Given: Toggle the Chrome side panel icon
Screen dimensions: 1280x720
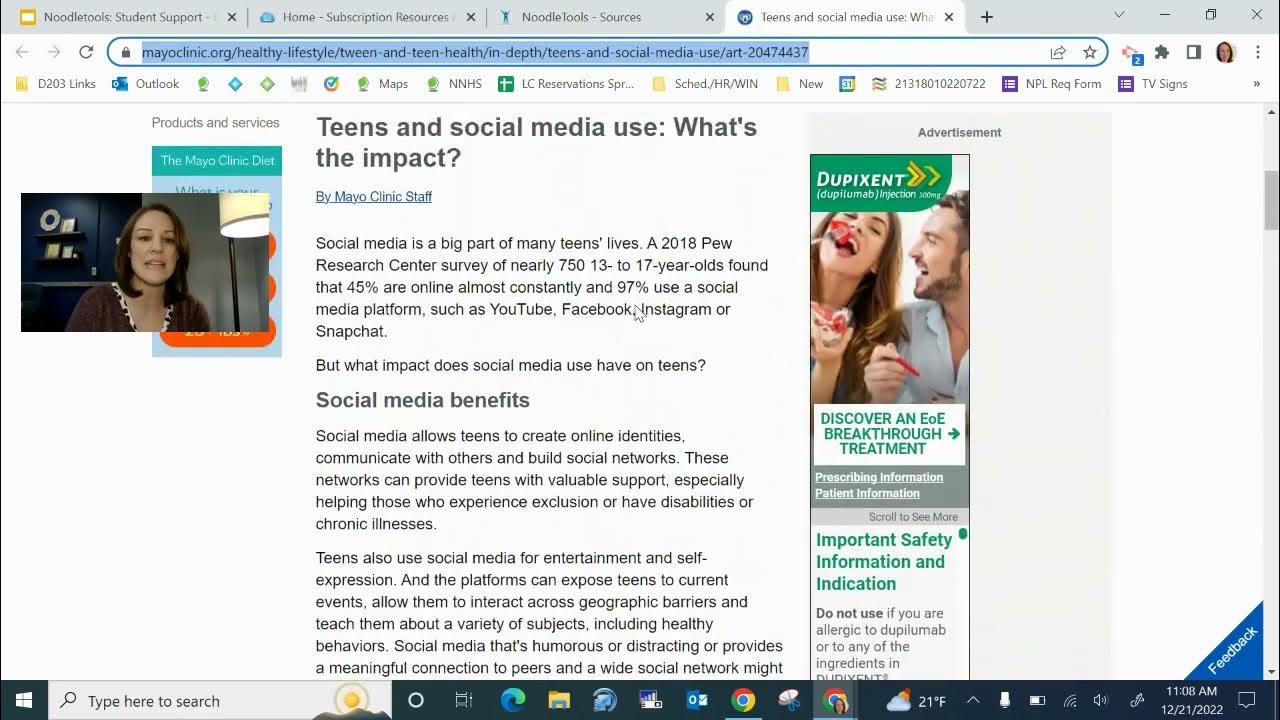Looking at the screenshot, I should tap(1194, 53).
